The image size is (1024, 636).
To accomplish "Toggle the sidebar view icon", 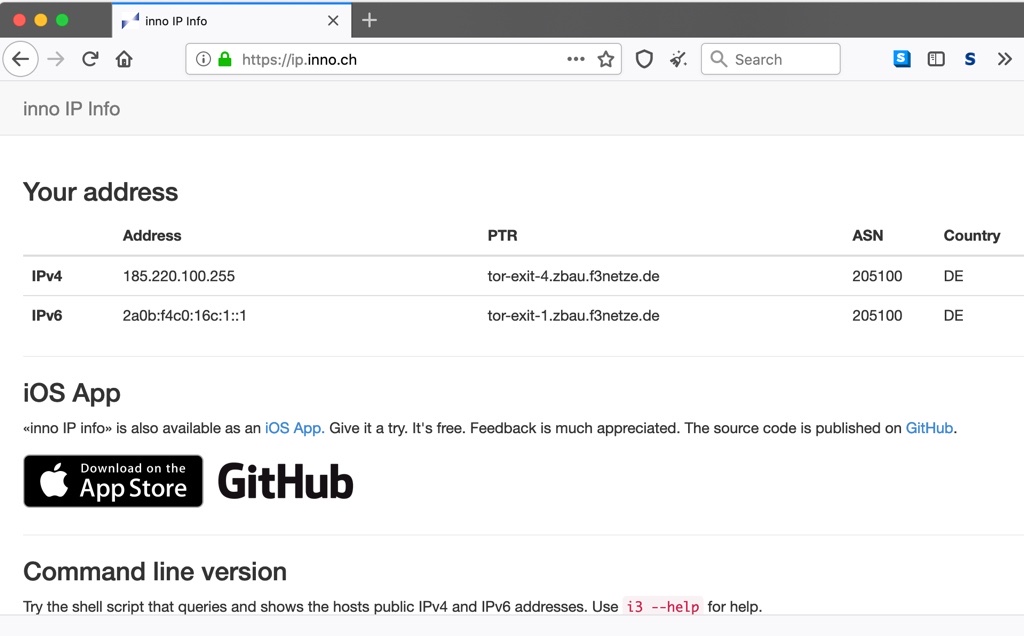I will 936,59.
